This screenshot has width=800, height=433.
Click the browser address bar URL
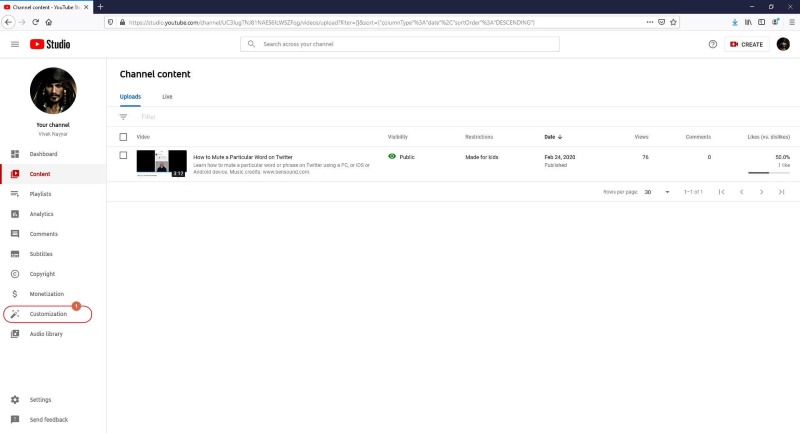(x=332, y=22)
